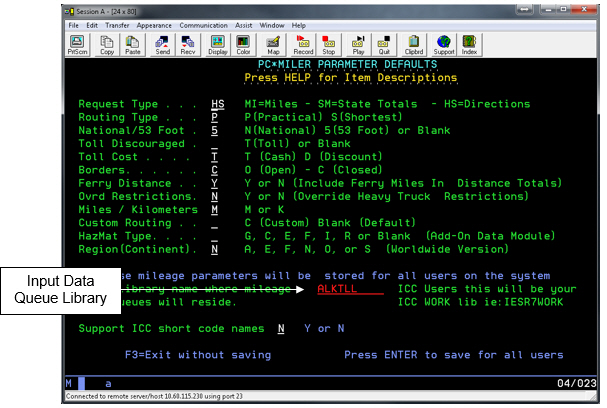
Task: Open the Assist menu
Action: (x=243, y=25)
